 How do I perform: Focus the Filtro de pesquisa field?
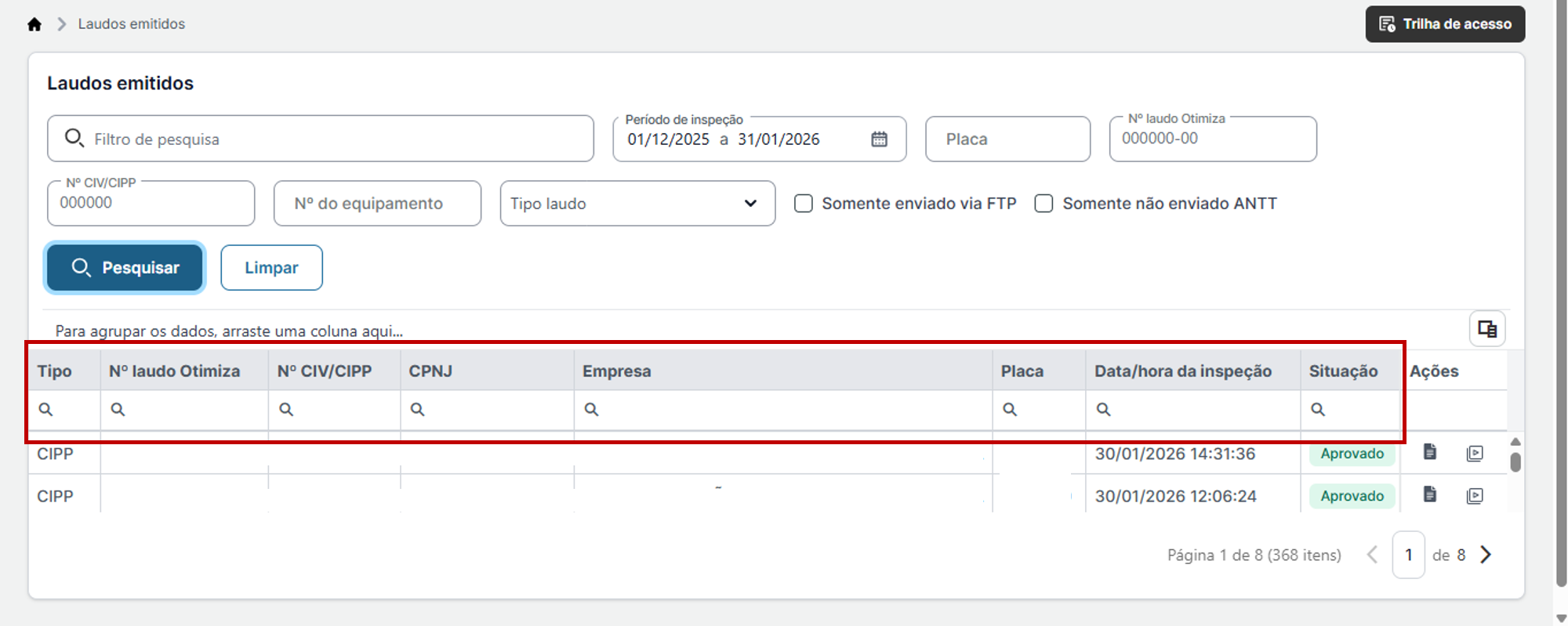click(x=321, y=139)
